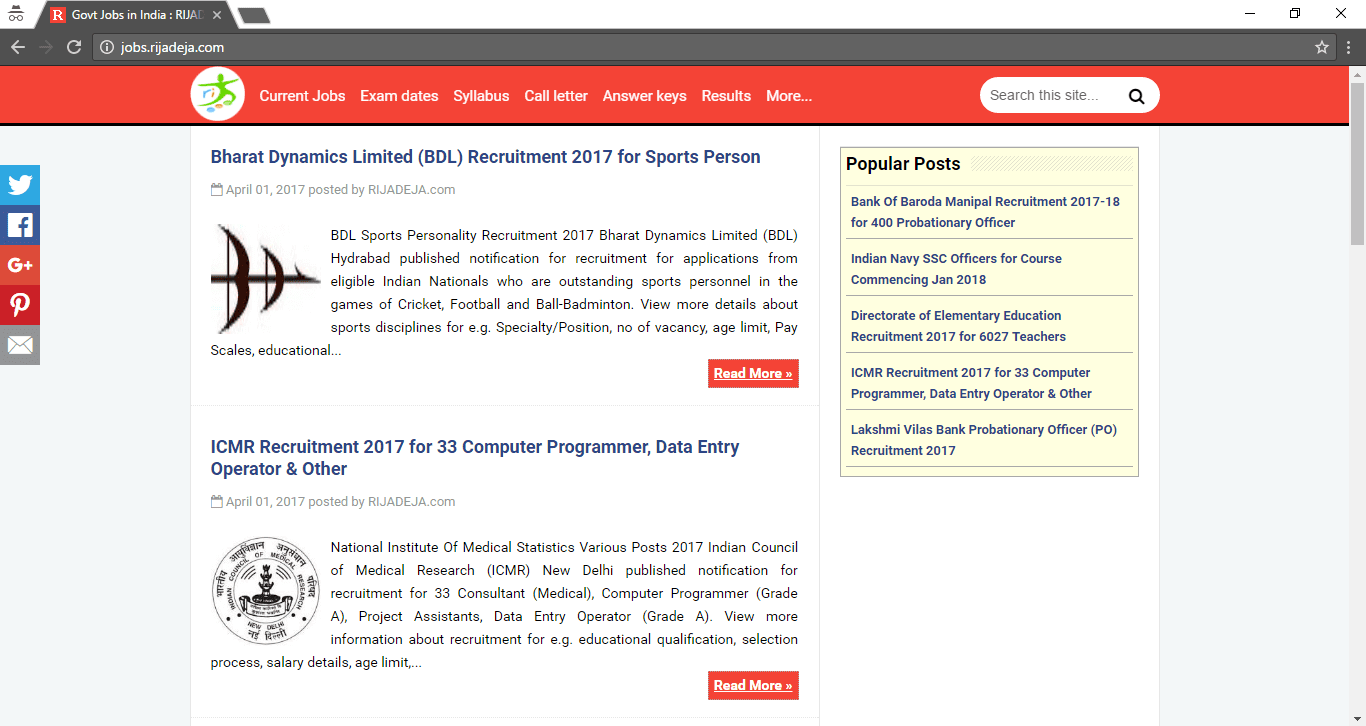Click the incognito profile icon
Viewport: 1366px width, 726px height.
15,14
